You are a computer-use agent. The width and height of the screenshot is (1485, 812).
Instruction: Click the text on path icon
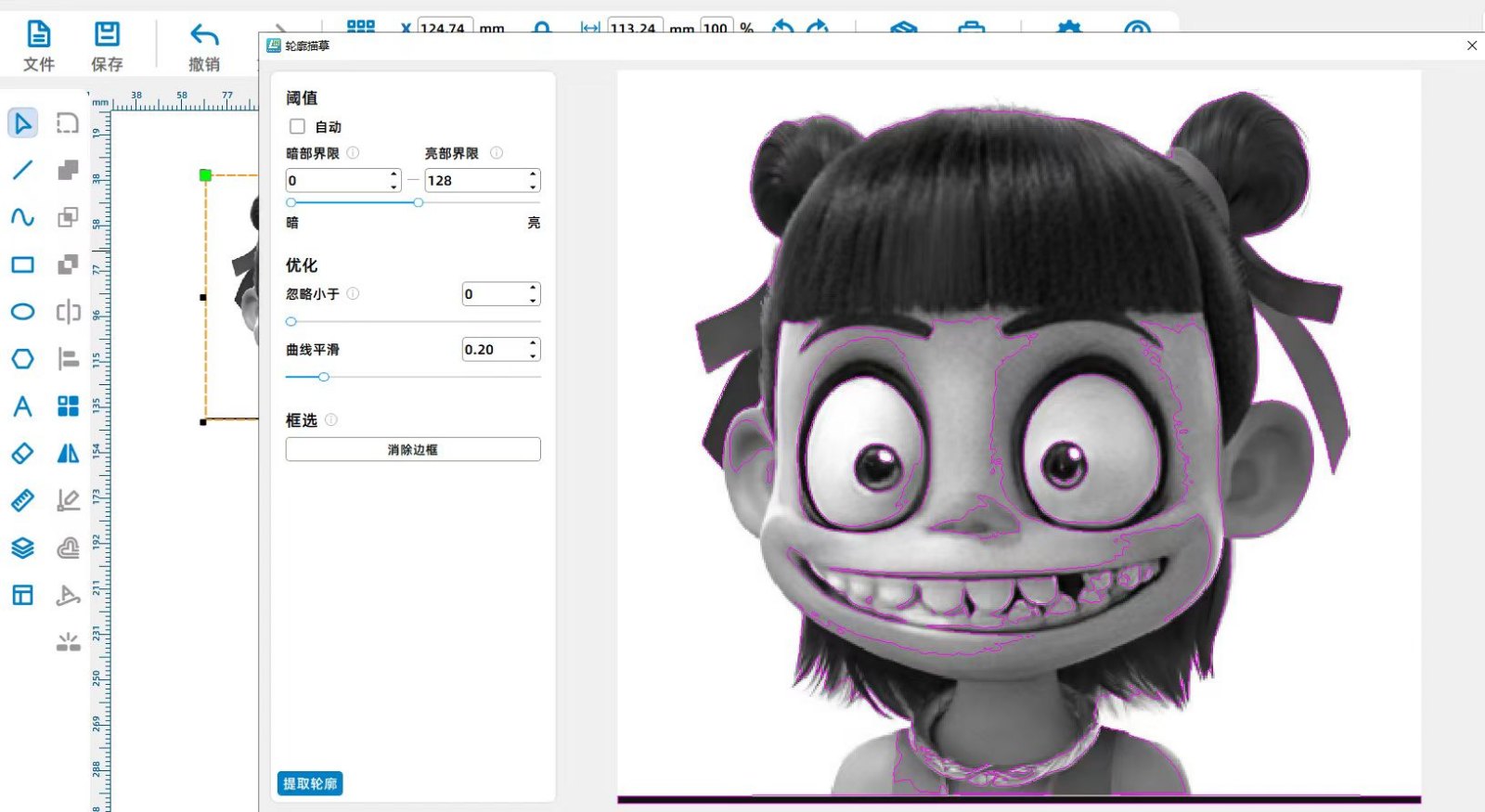68,595
